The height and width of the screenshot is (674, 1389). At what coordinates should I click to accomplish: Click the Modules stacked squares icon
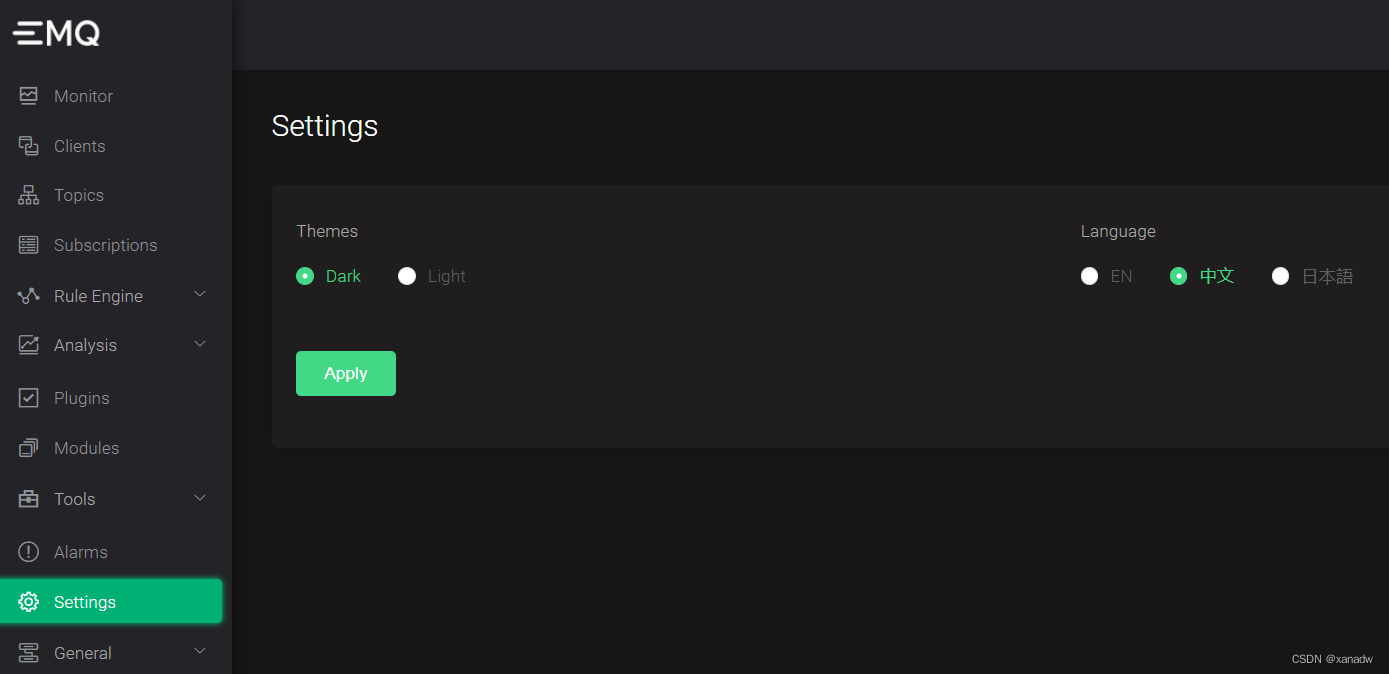[x=28, y=448]
